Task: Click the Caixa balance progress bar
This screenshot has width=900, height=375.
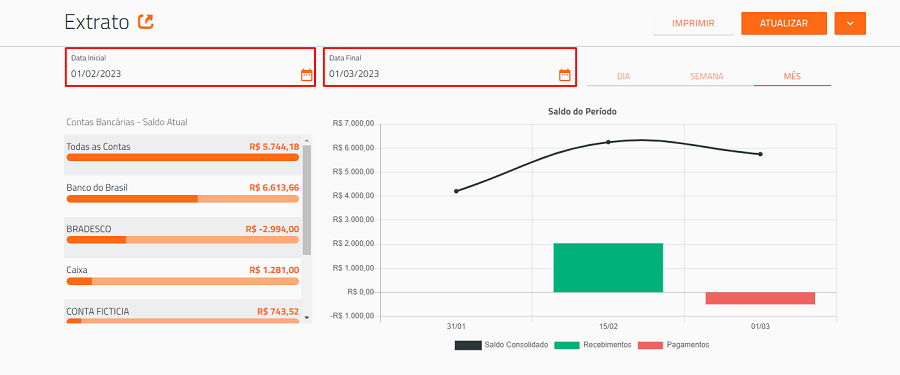Action: 183,281
